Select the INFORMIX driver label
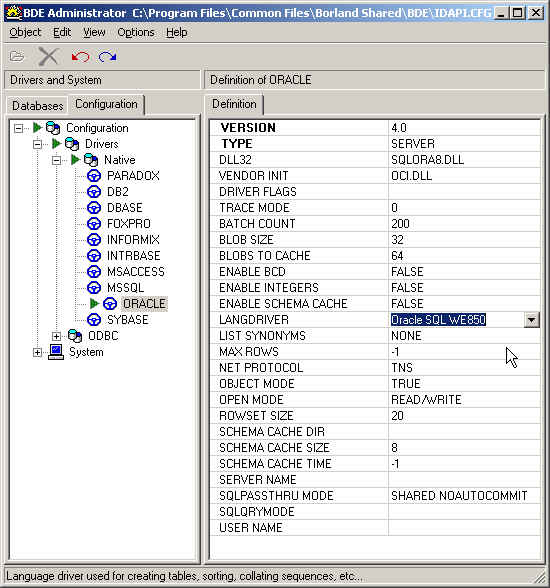 coord(133,240)
